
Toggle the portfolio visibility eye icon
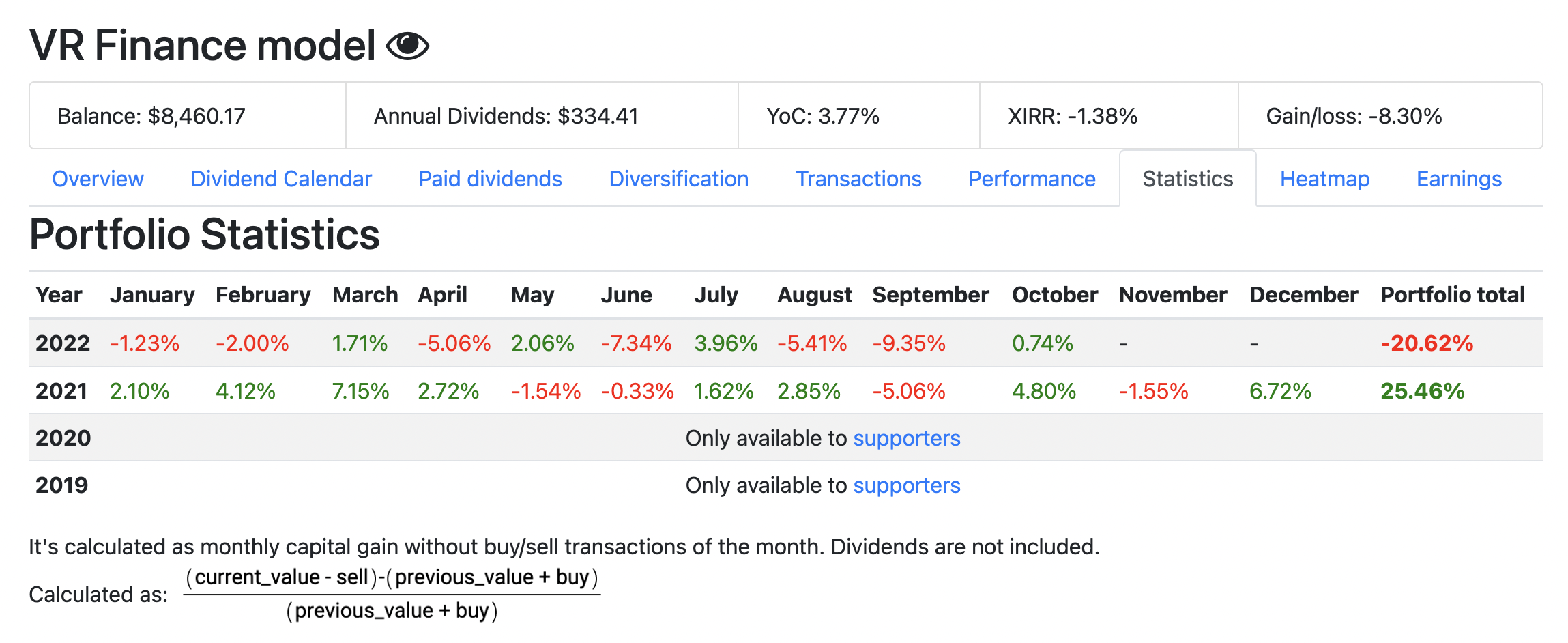pyautogui.click(x=407, y=46)
